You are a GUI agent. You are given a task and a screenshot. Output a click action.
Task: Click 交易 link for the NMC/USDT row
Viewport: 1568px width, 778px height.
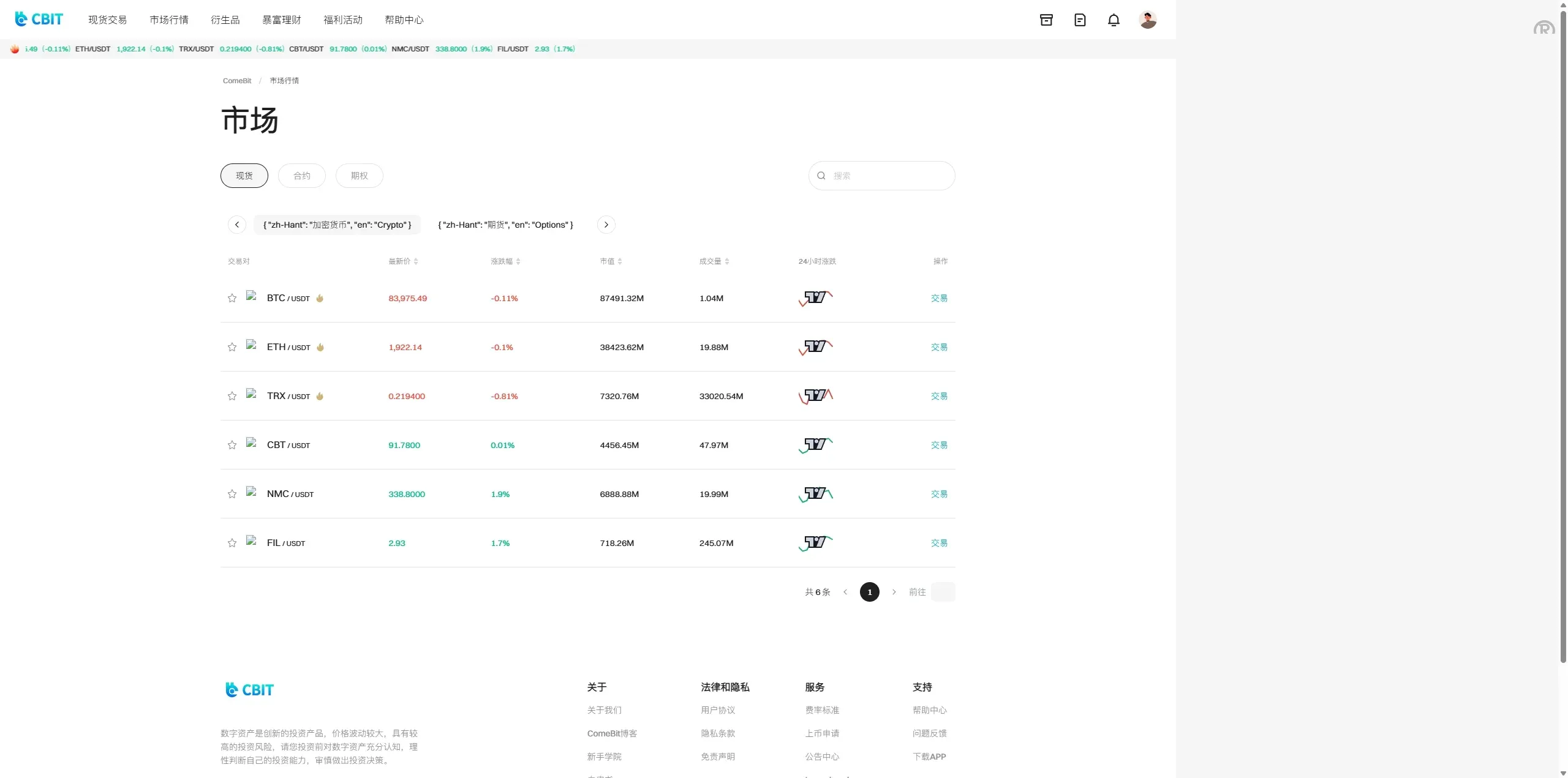coord(939,494)
